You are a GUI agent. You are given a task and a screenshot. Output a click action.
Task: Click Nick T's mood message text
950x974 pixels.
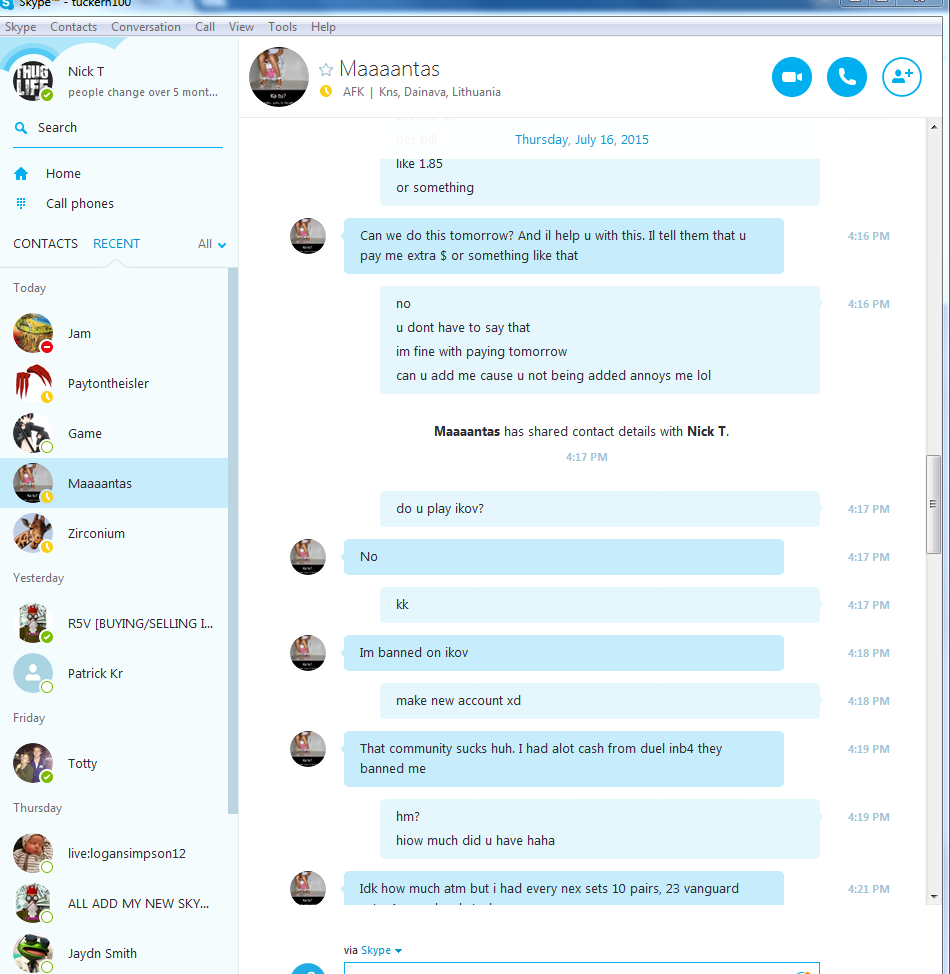[x=143, y=92]
